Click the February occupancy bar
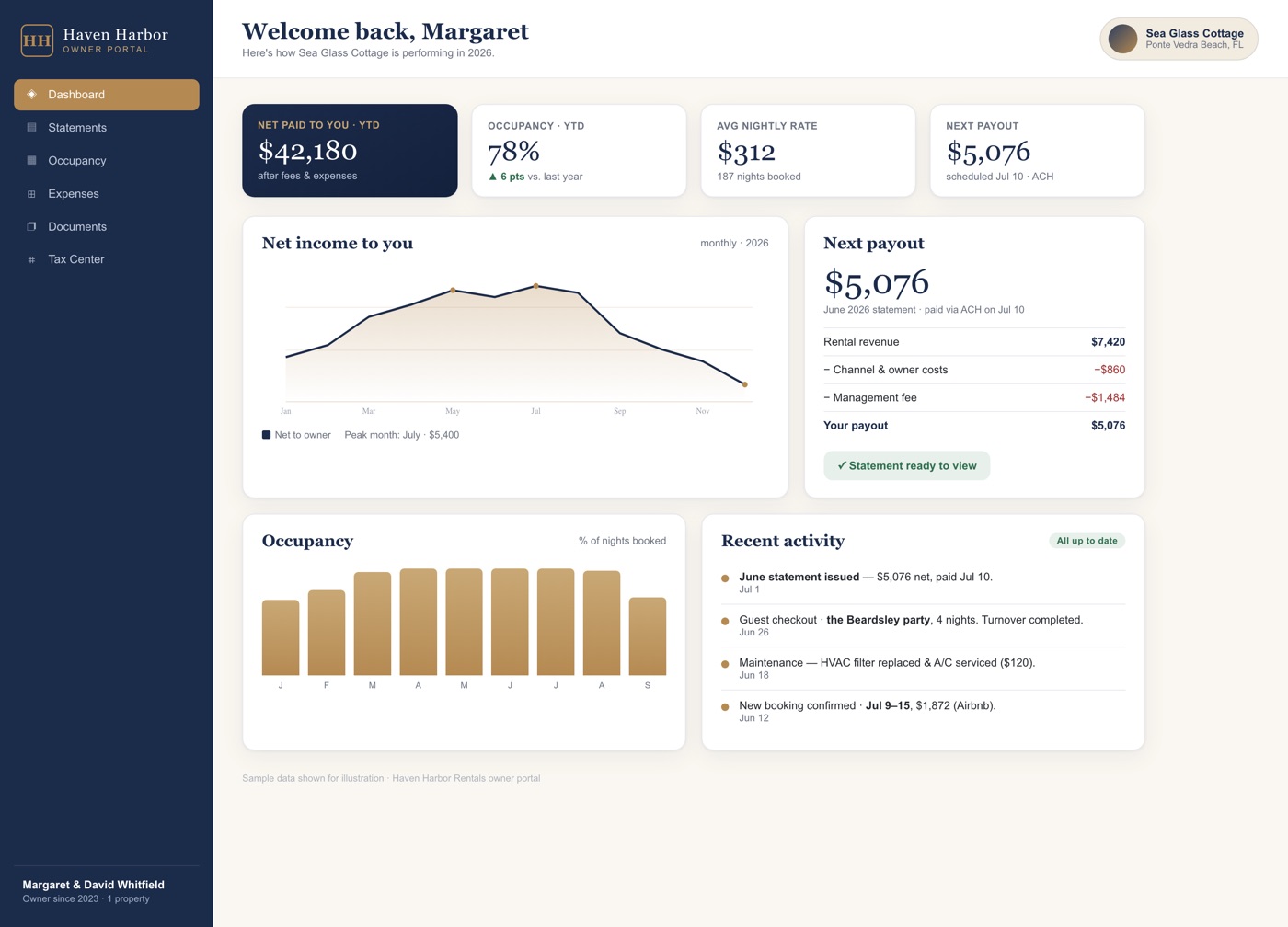Image resolution: width=1288 pixels, height=927 pixels. pyautogui.click(x=327, y=633)
